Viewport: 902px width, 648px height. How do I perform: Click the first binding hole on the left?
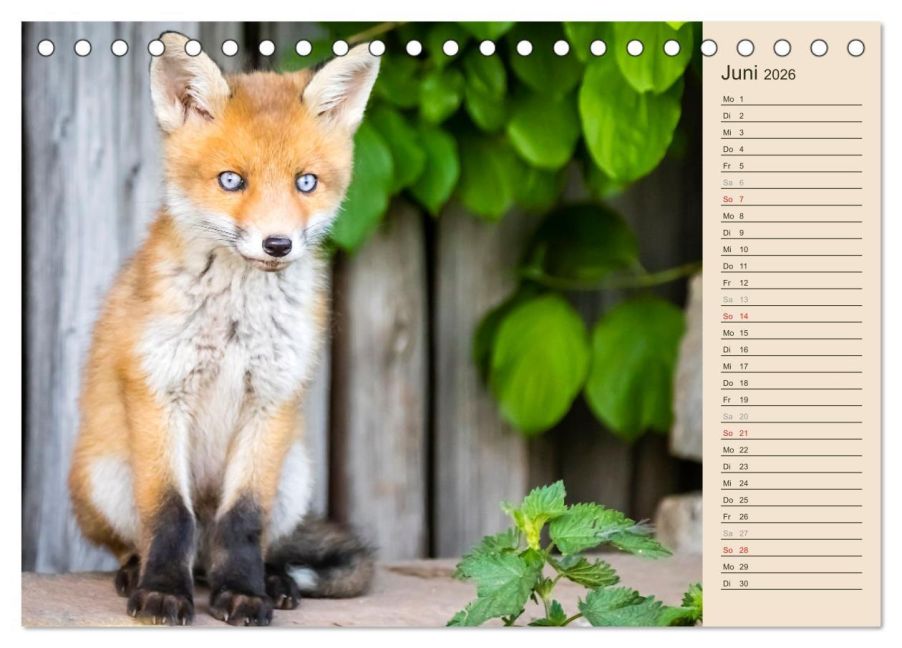(46, 48)
